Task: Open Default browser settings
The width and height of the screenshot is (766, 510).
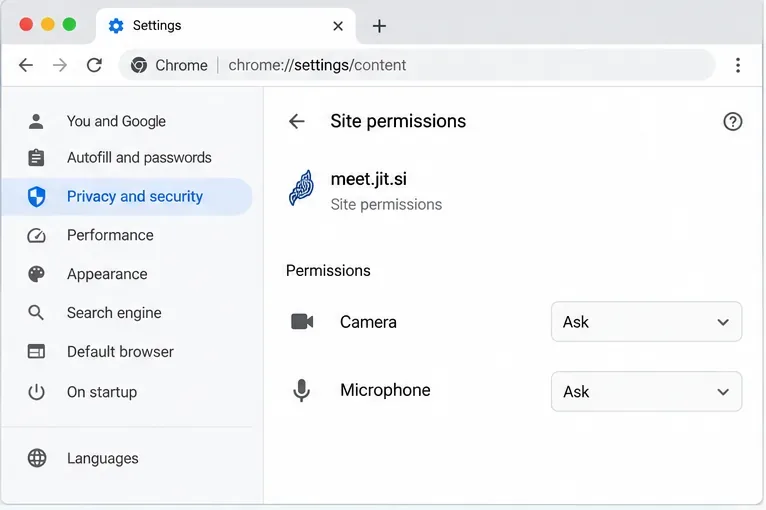Action: click(127, 352)
